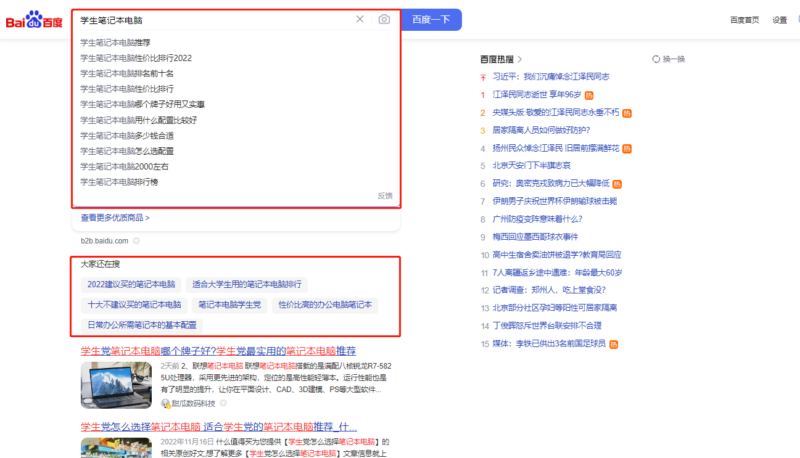Click the verification badge beside b2b.baidu.com

click(136, 241)
